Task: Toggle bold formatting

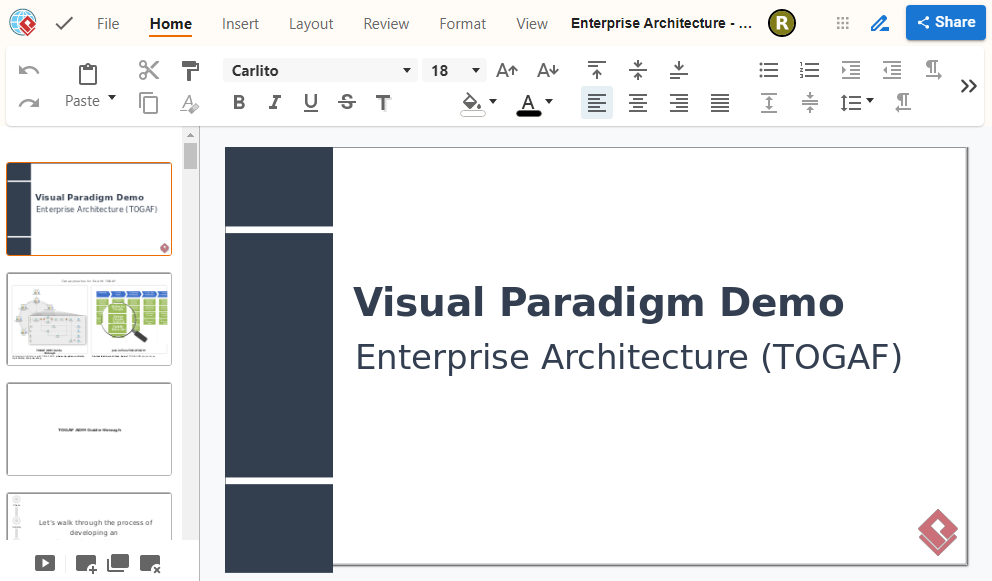Action: coord(239,103)
